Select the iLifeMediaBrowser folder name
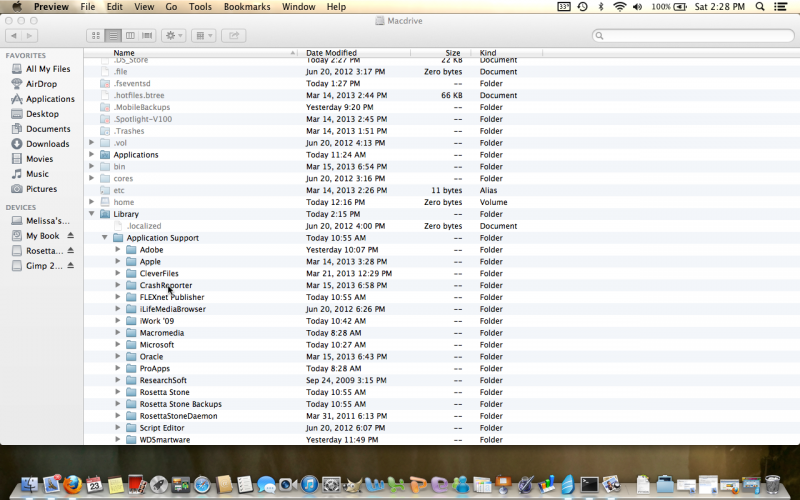This screenshot has height=500, width=800. click(172, 309)
